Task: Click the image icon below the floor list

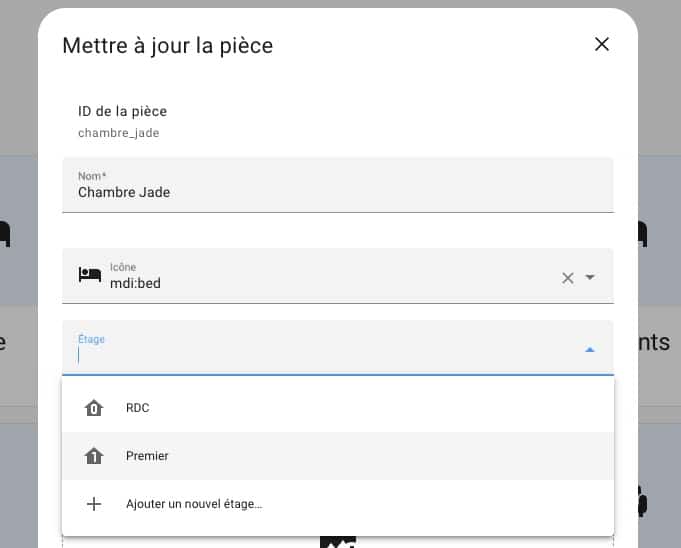Action: [x=338, y=542]
